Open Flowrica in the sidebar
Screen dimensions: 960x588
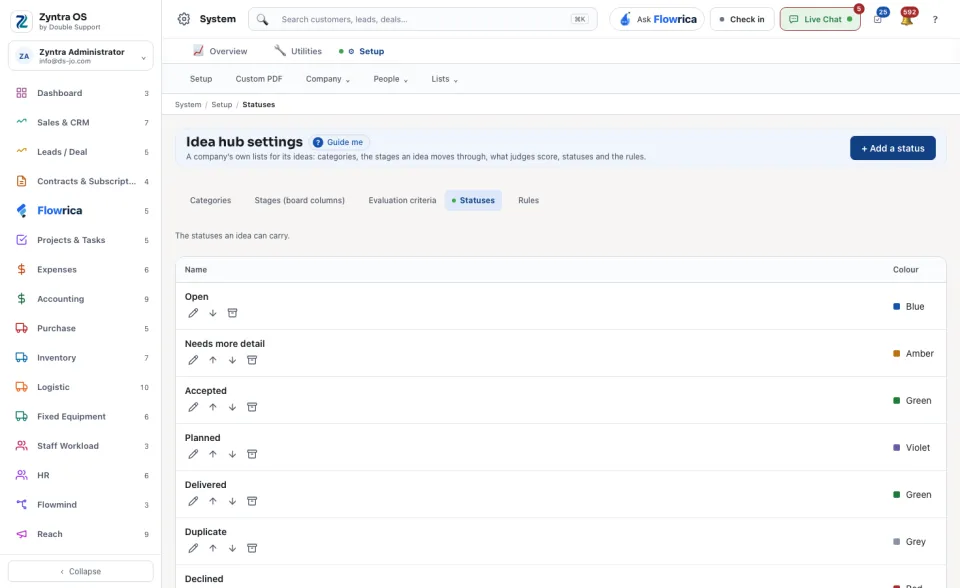(81, 211)
